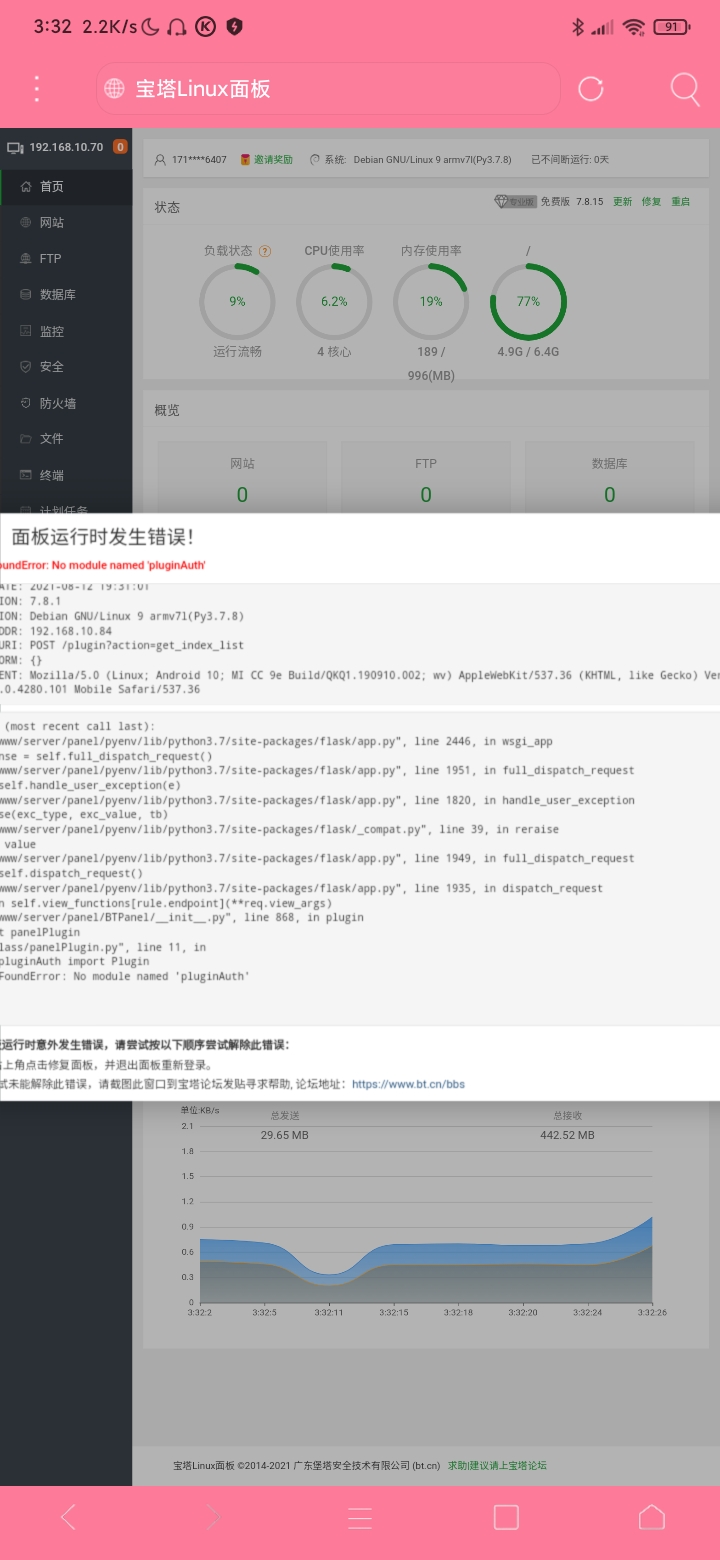The width and height of the screenshot is (720, 1560).
Task: Open the bottom hamburger menu icon
Action: (x=360, y=1517)
